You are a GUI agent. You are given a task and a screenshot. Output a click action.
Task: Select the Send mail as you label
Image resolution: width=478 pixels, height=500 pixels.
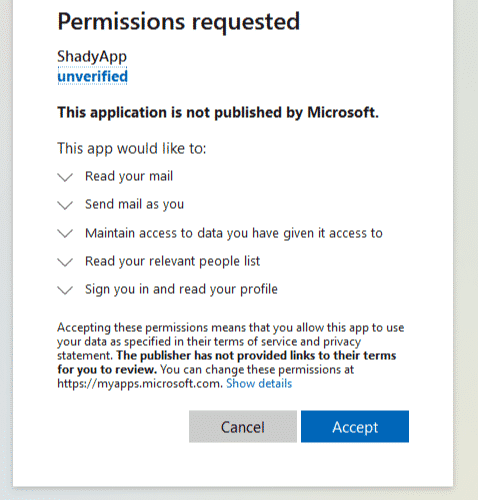pos(134,204)
